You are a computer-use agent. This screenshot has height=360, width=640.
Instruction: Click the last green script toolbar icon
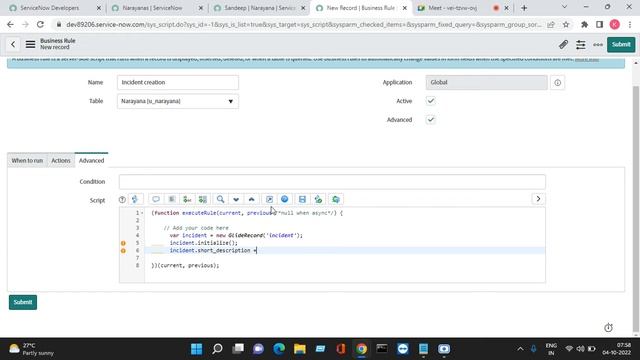[336, 199]
